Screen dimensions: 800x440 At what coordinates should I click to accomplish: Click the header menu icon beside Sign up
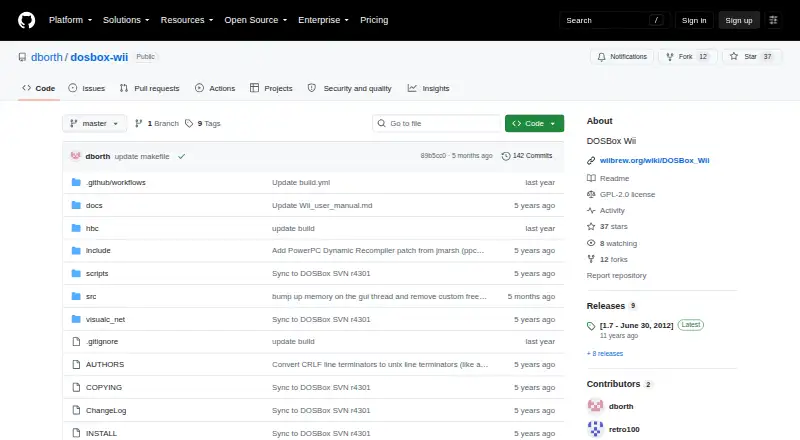(773, 20)
